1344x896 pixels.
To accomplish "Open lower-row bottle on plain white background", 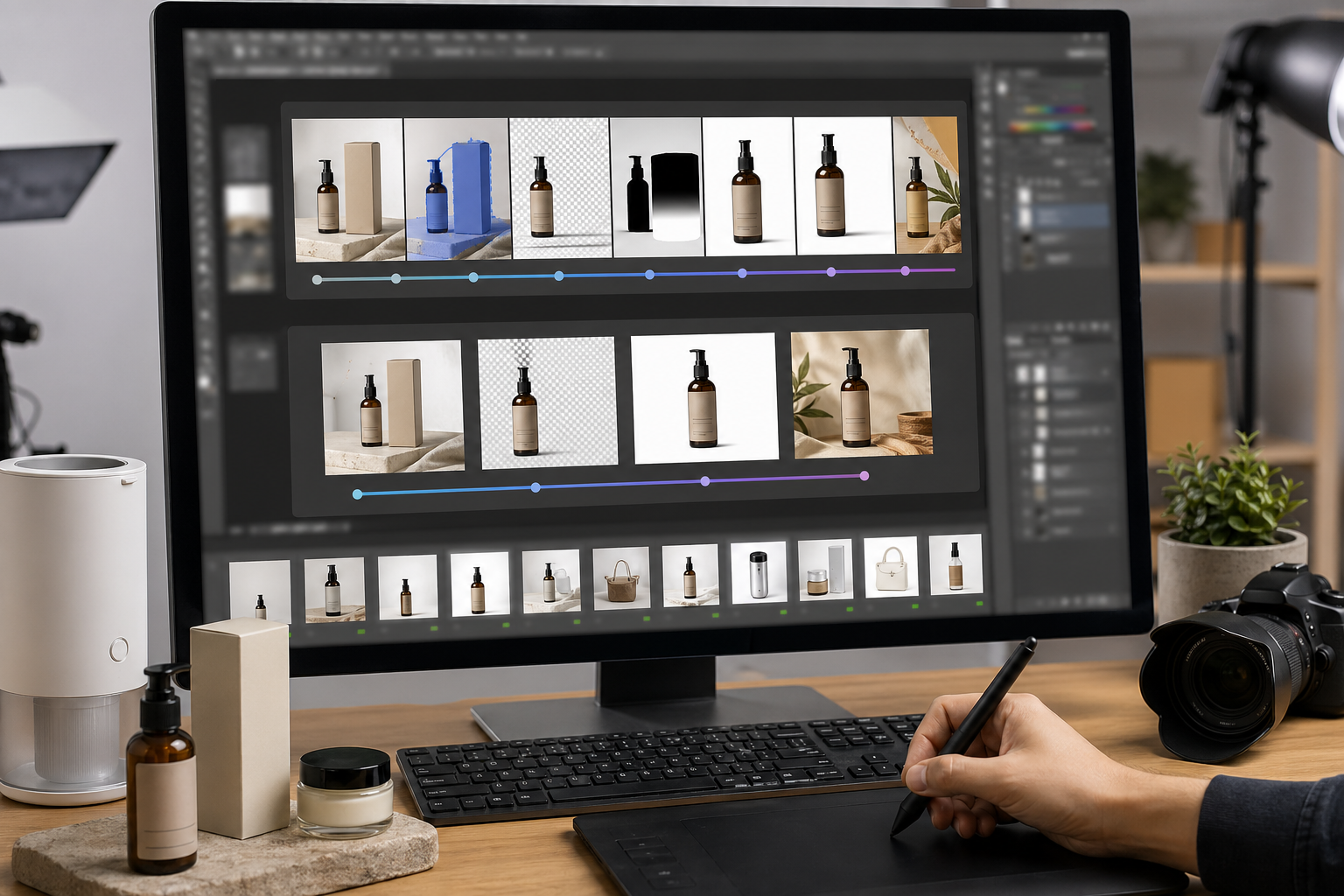I will [x=704, y=397].
